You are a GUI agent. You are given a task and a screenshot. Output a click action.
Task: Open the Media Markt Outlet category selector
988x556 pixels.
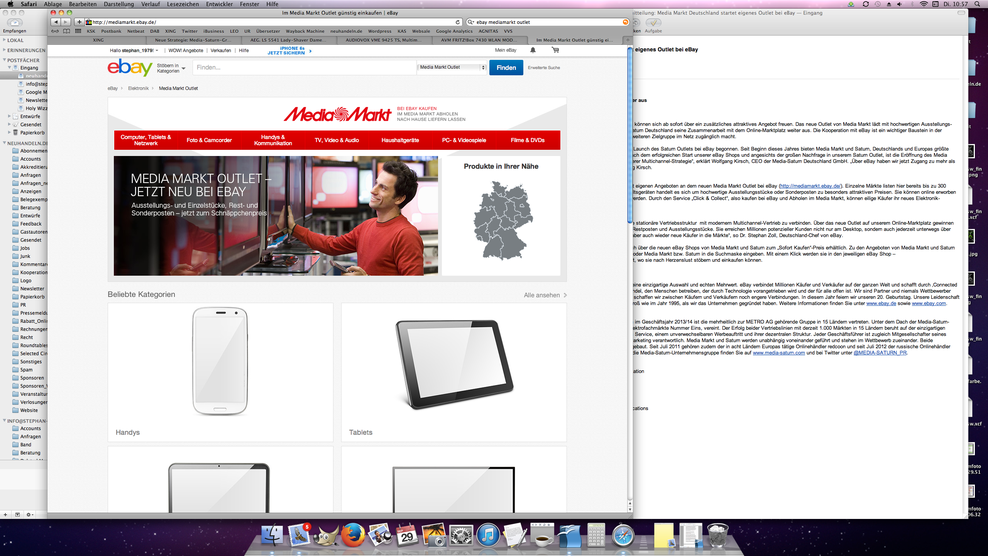[x=452, y=67]
